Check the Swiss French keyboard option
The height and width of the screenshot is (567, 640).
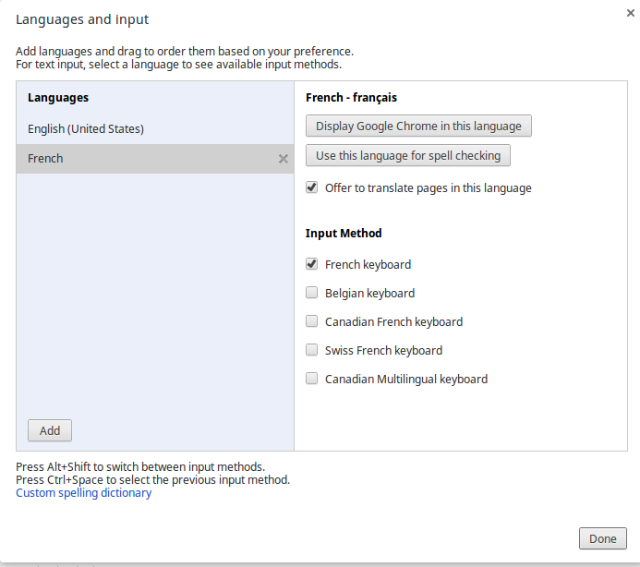[x=312, y=350]
